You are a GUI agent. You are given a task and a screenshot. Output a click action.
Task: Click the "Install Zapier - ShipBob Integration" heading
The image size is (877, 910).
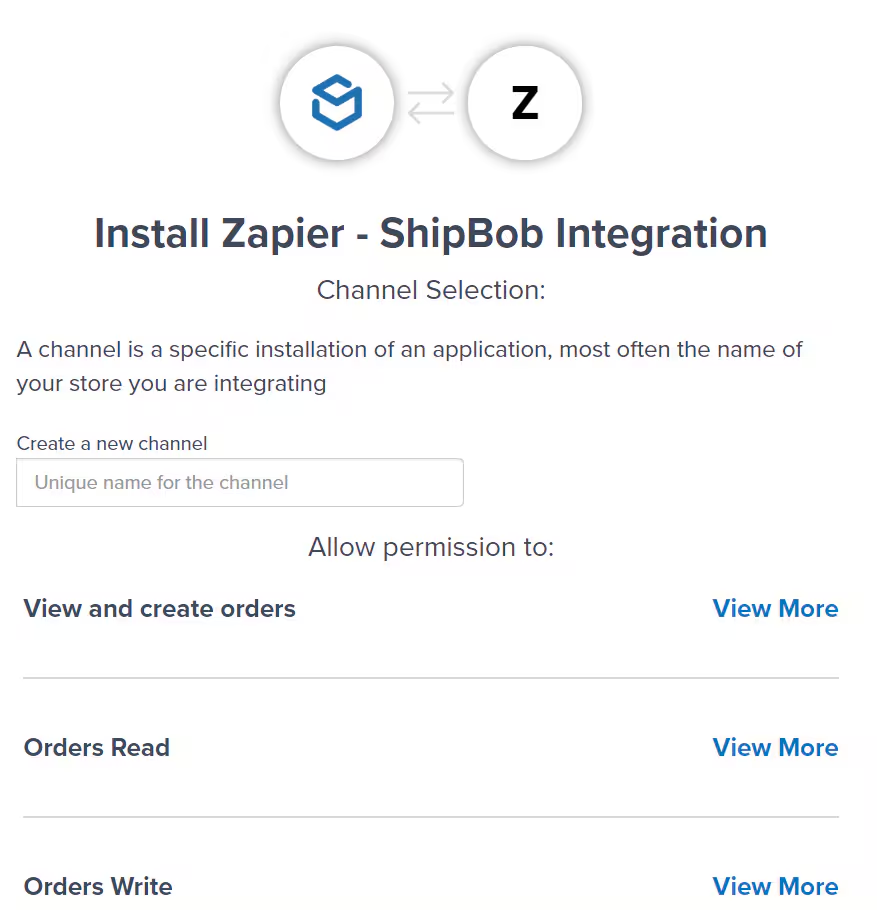point(430,233)
